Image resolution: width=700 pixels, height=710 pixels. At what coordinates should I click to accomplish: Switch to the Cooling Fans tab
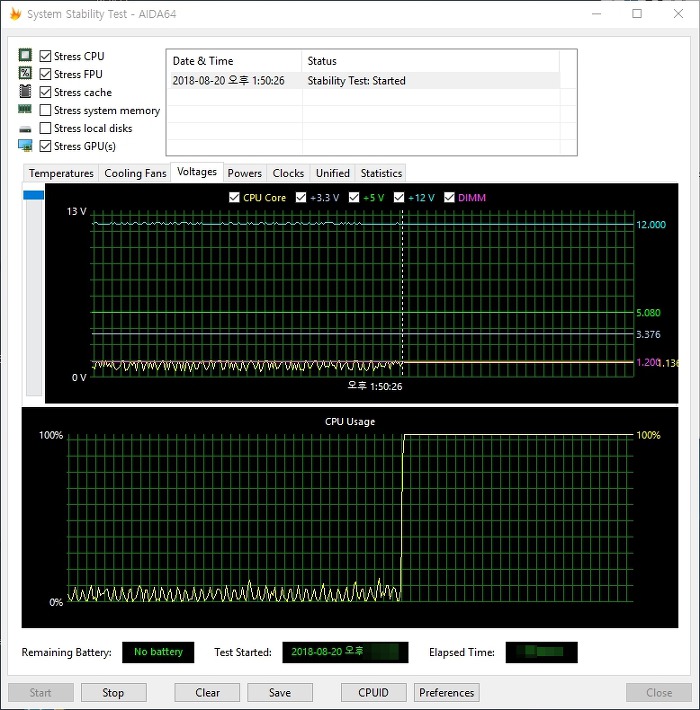135,173
